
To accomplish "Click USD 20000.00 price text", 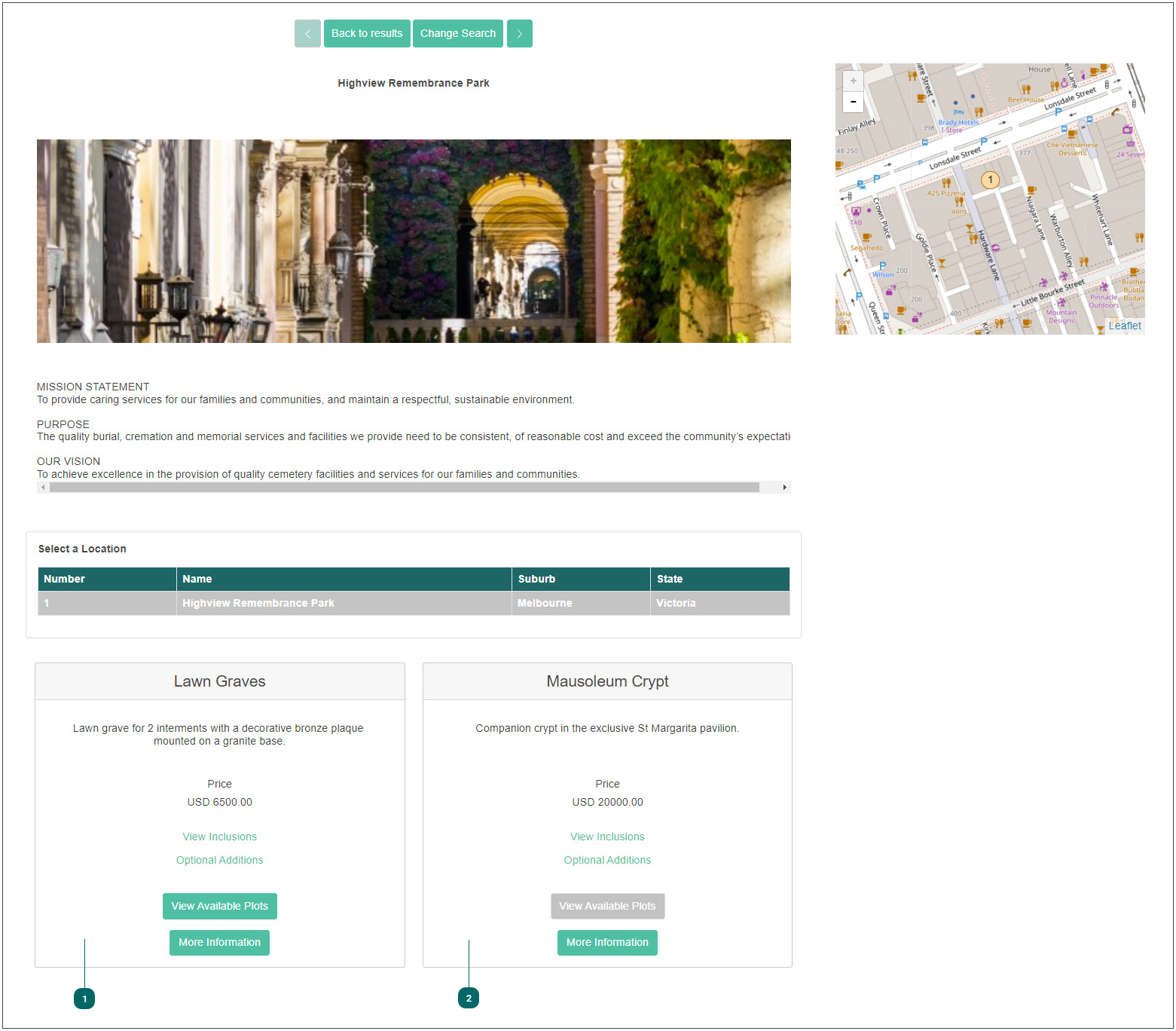I will click(607, 802).
